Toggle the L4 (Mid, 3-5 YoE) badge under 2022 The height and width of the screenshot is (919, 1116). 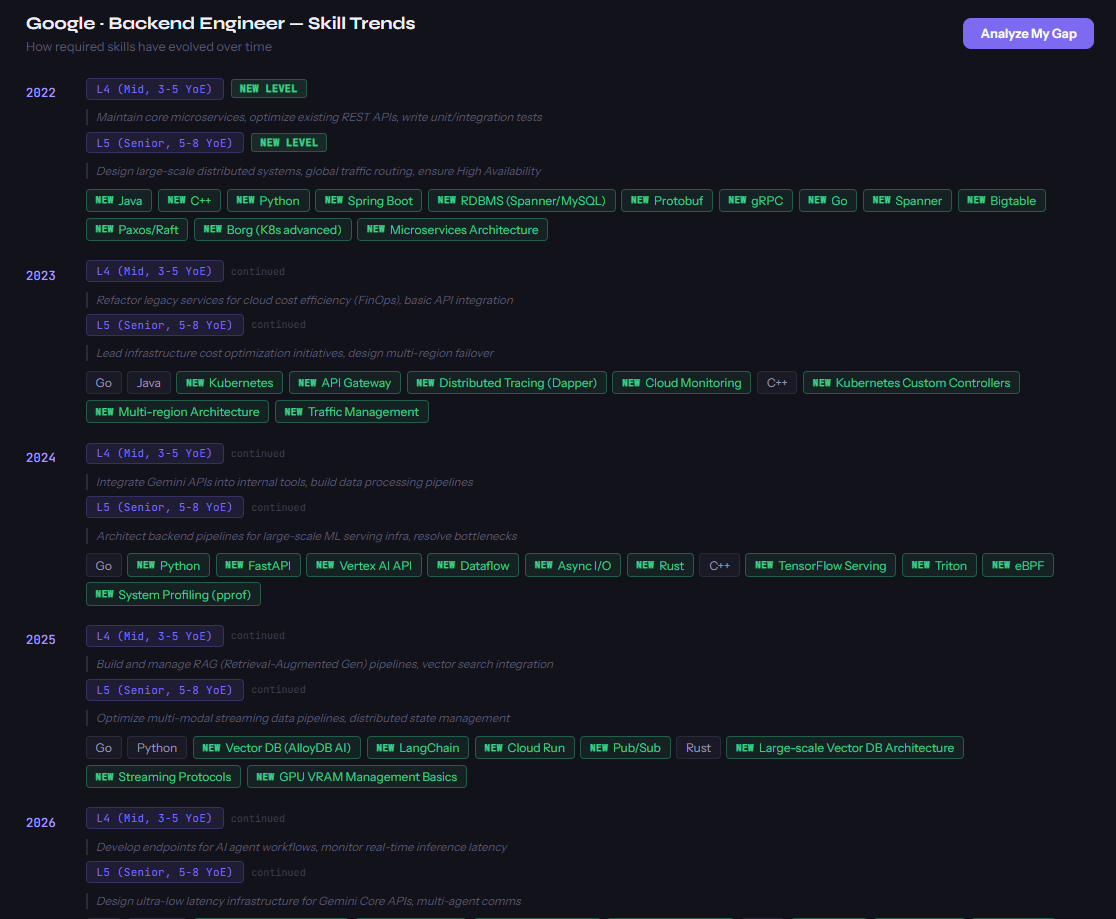pyautogui.click(x=154, y=88)
